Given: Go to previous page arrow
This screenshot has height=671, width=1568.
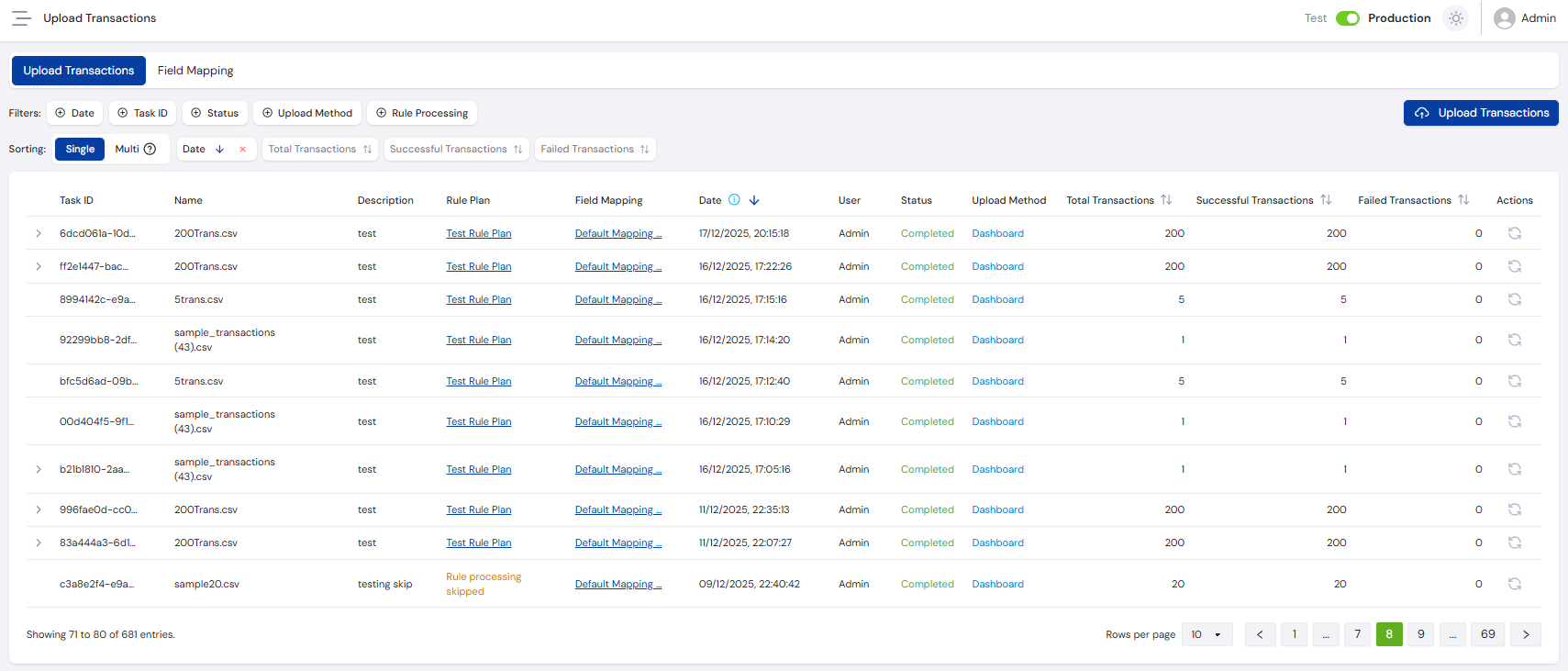Looking at the screenshot, I should pyautogui.click(x=1260, y=634).
